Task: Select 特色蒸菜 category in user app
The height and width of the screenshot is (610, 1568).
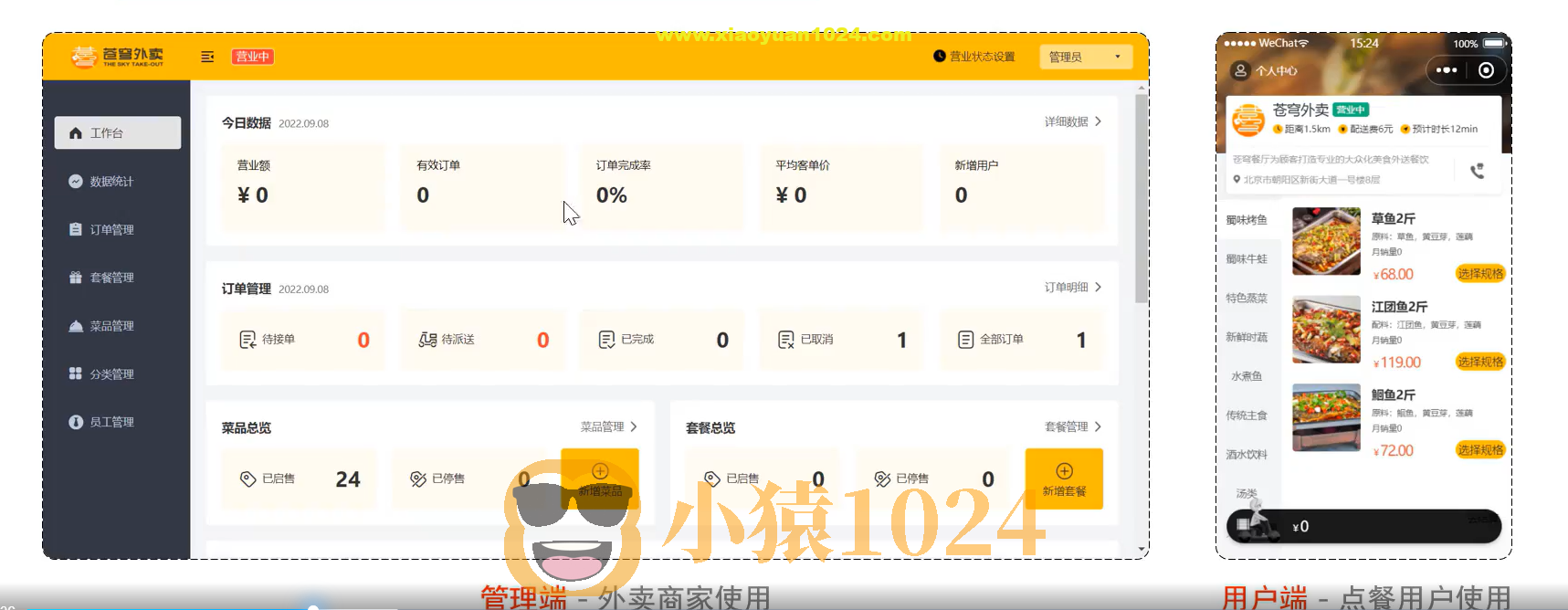Action: pos(1247,299)
